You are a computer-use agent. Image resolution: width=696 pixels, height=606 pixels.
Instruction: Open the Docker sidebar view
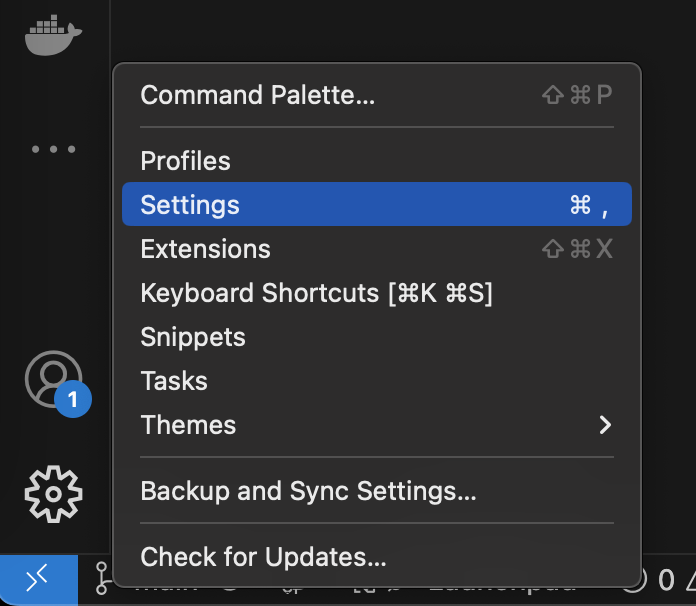[x=53, y=35]
